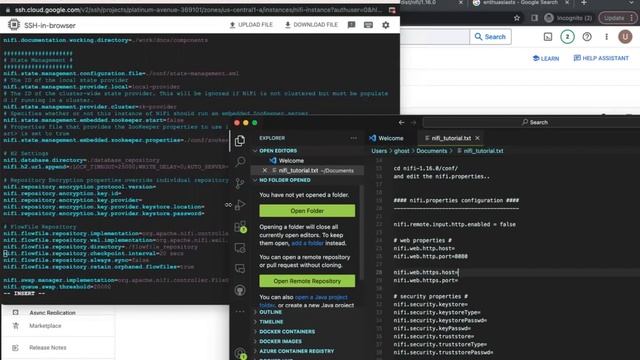Open the user avatar in Cloud console
This screenshot has height=360, width=640.
click(x=625, y=37)
